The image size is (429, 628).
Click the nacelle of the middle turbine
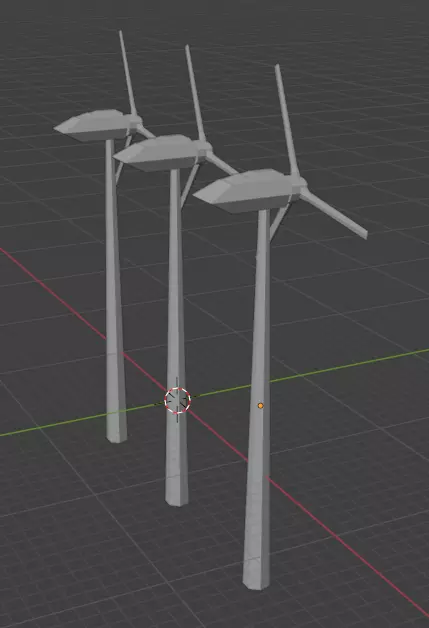pyautogui.click(x=159, y=152)
